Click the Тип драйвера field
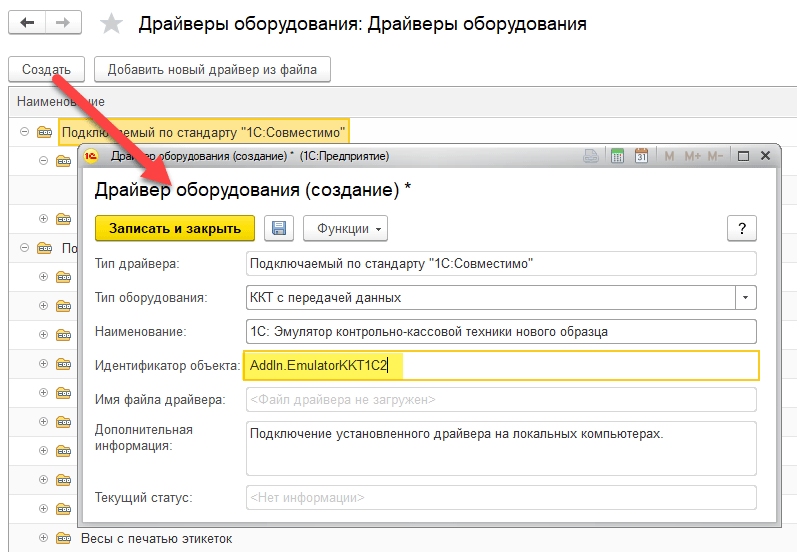The width and height of the screenshot is (797, 552). pos(501,264)
